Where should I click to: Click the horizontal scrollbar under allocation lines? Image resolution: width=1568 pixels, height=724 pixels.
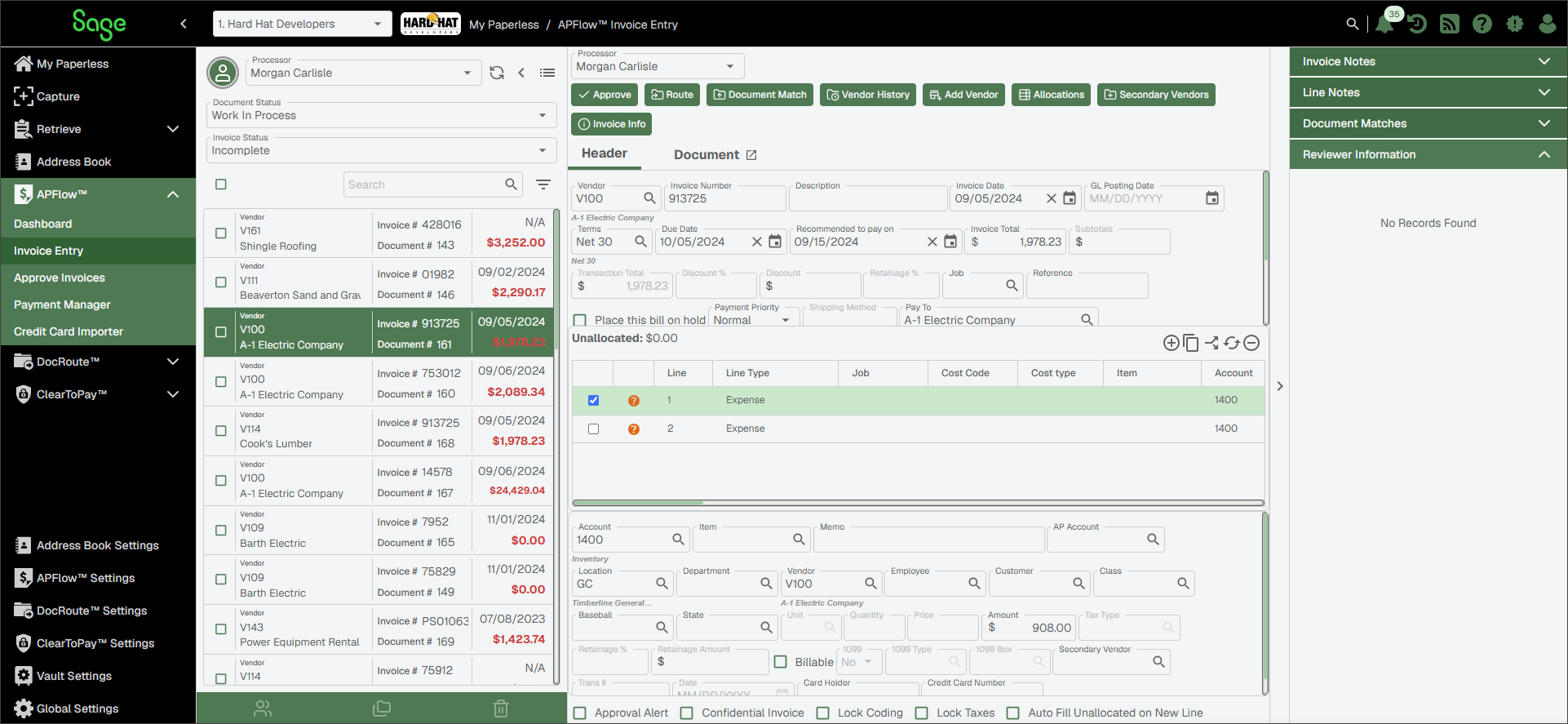(x=918, y=503)
